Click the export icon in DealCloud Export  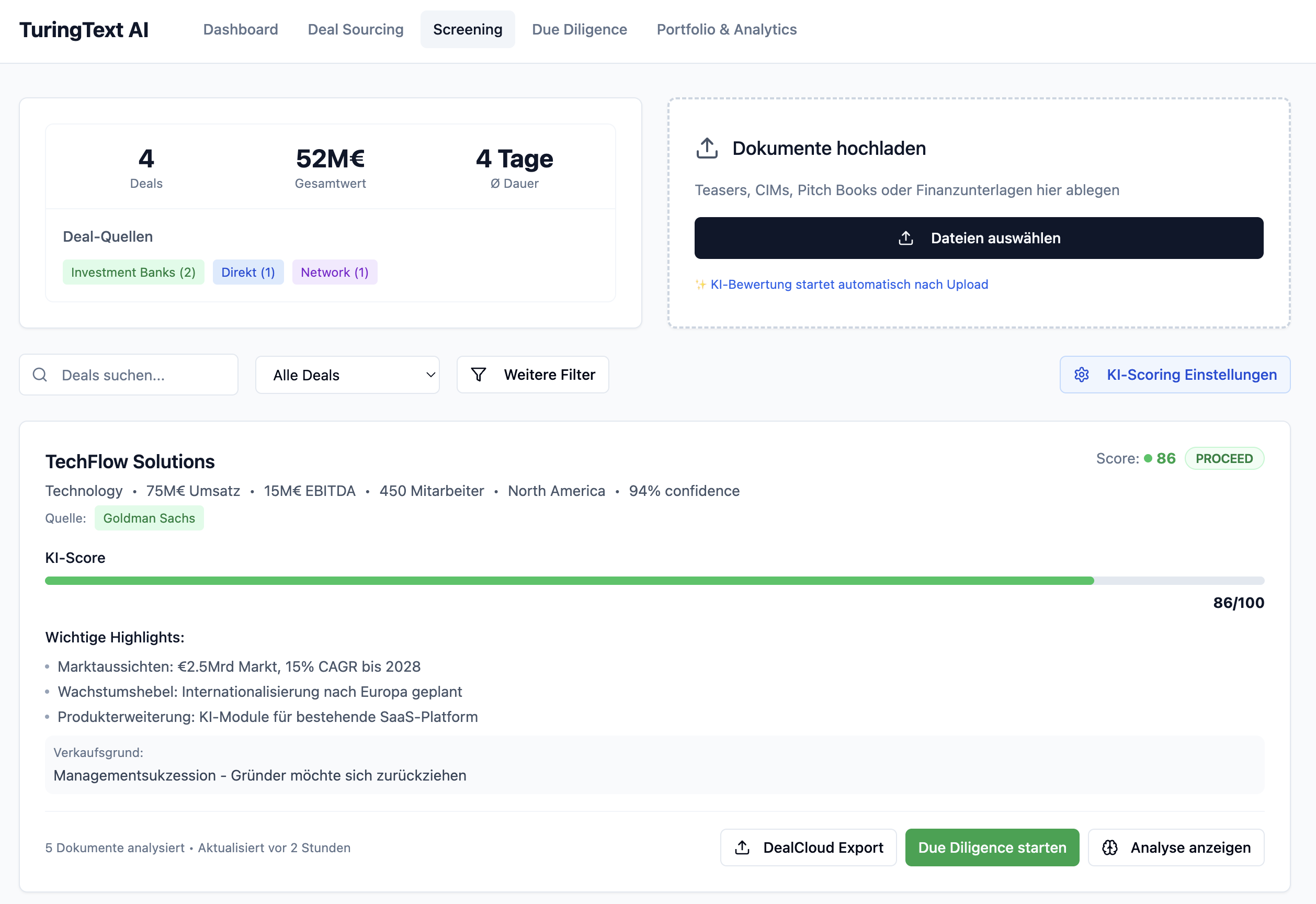tap(742, 847)
